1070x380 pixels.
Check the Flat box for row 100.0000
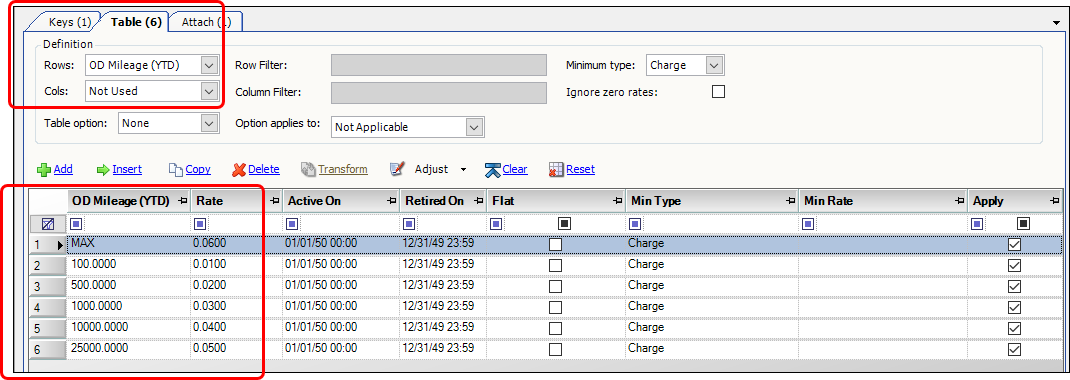click(555, 265)
